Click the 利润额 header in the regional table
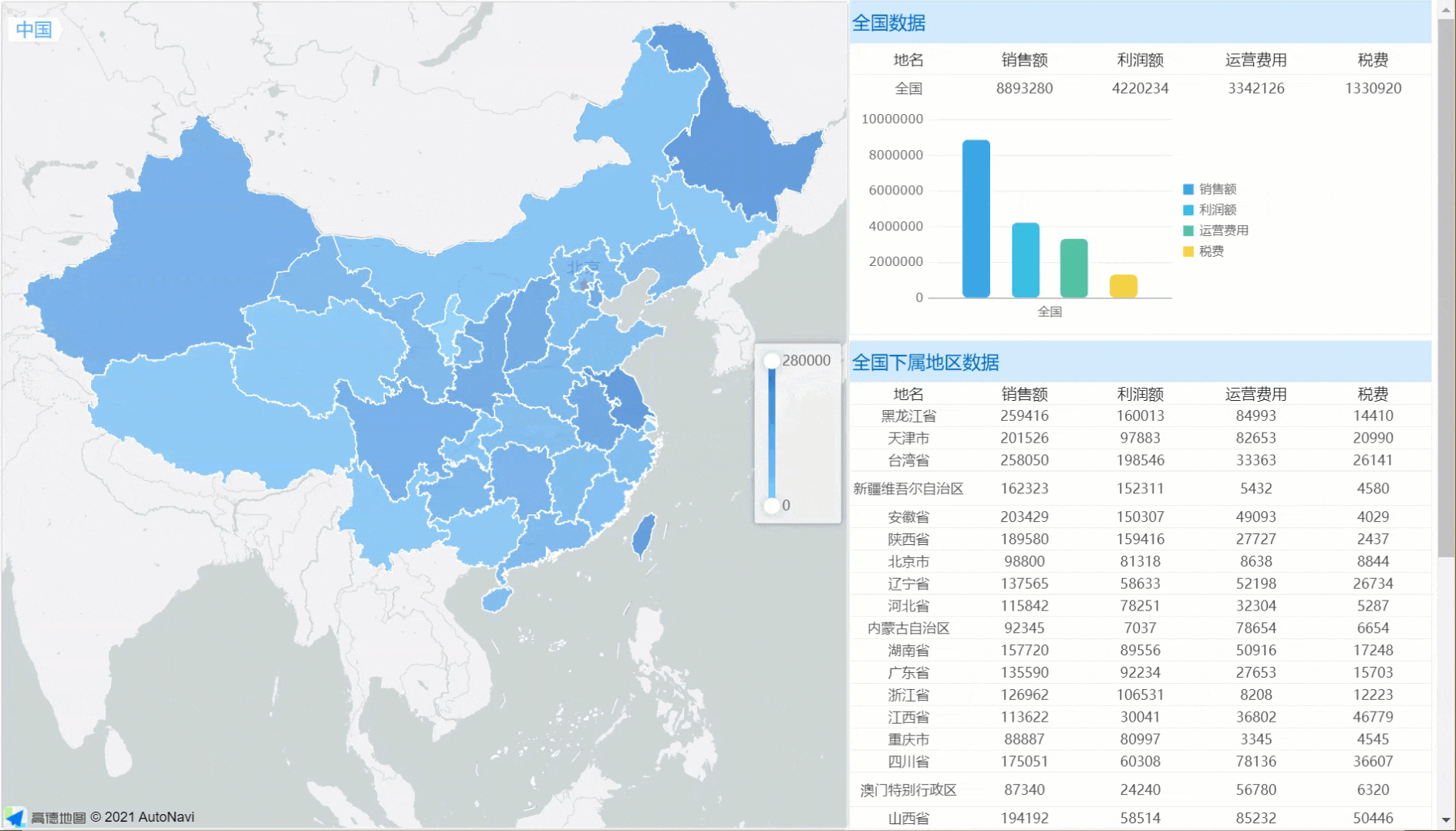1456x831 pixels. [x=1140, y=395]
